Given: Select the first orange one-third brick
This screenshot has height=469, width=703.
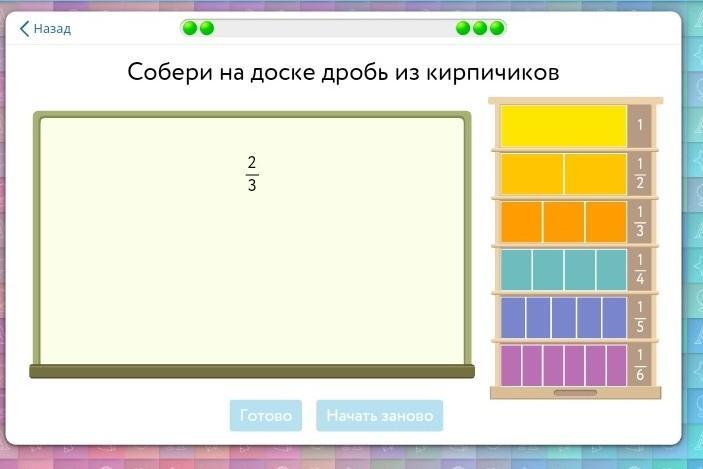Looking at the screenshot, I should tap(521, 222).
